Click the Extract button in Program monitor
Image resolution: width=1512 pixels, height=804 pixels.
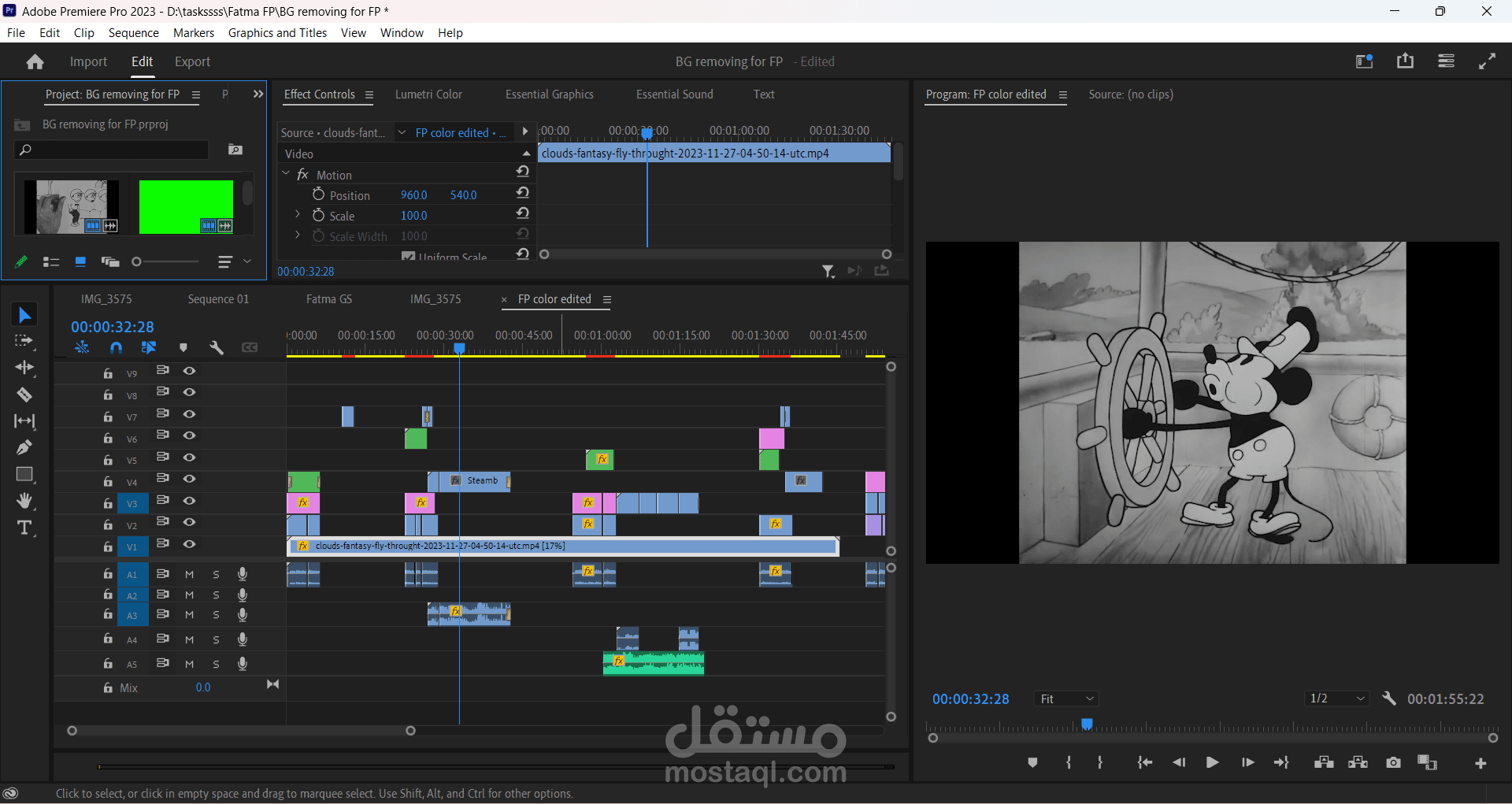pyautogui.click(x=1358, y=762)
